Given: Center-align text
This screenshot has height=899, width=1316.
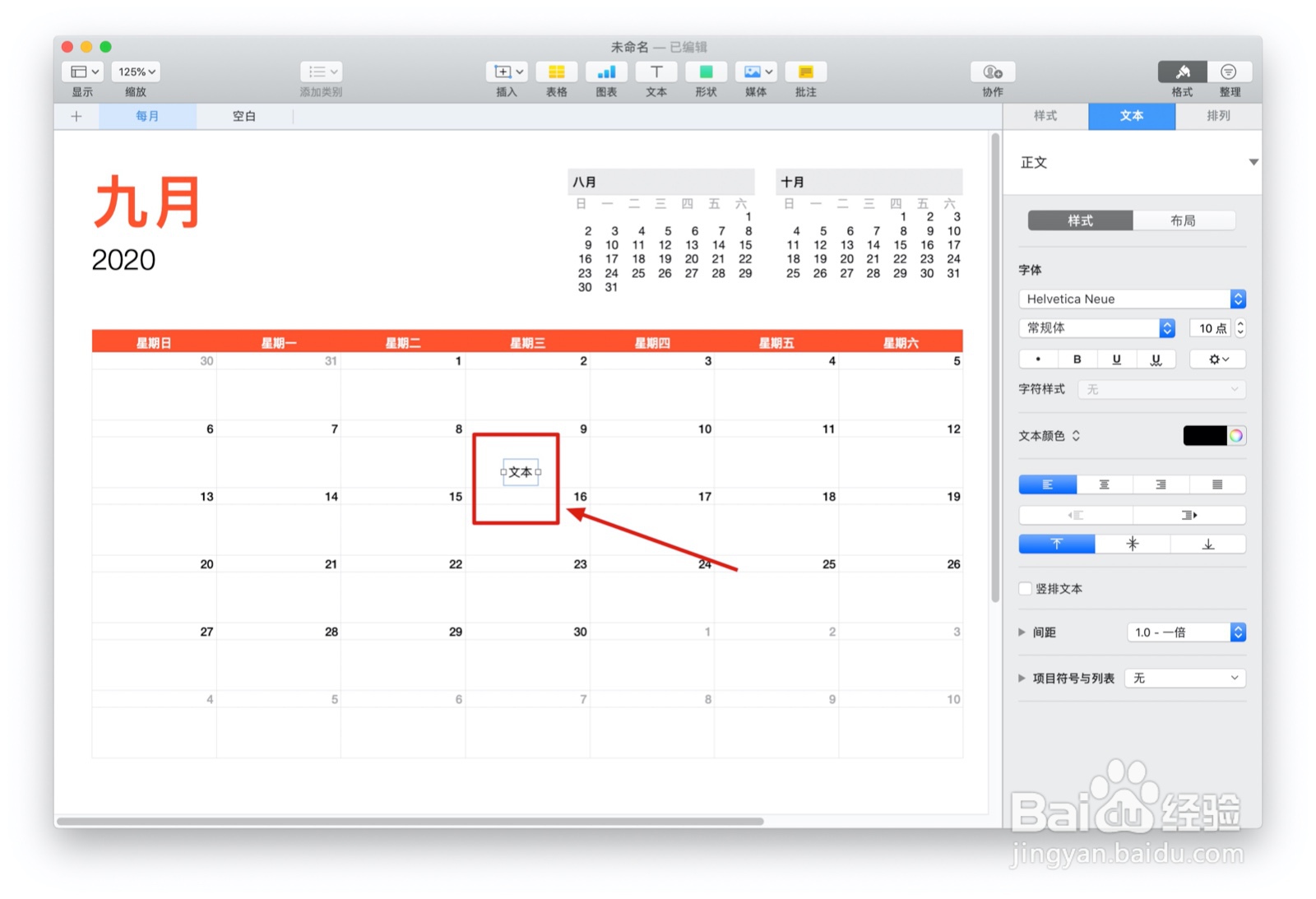Looking at the screenshot, I should (x=1105, y=484).
